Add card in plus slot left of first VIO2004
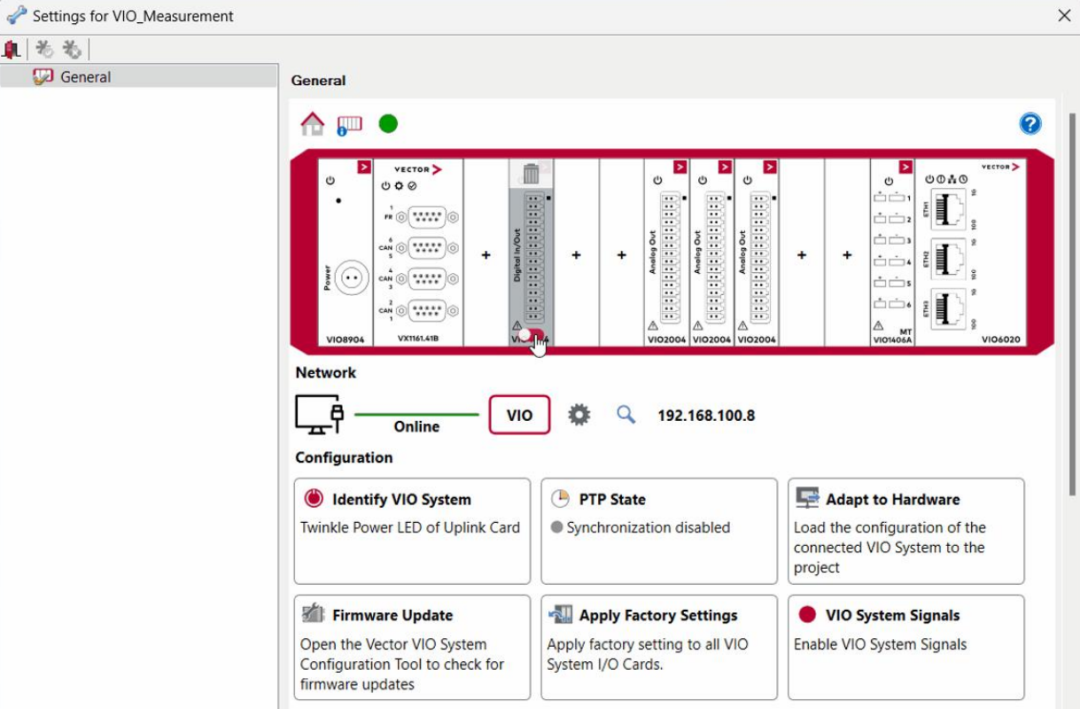The height and width of the screenshot is (709, 1080). tap(621, 255)
